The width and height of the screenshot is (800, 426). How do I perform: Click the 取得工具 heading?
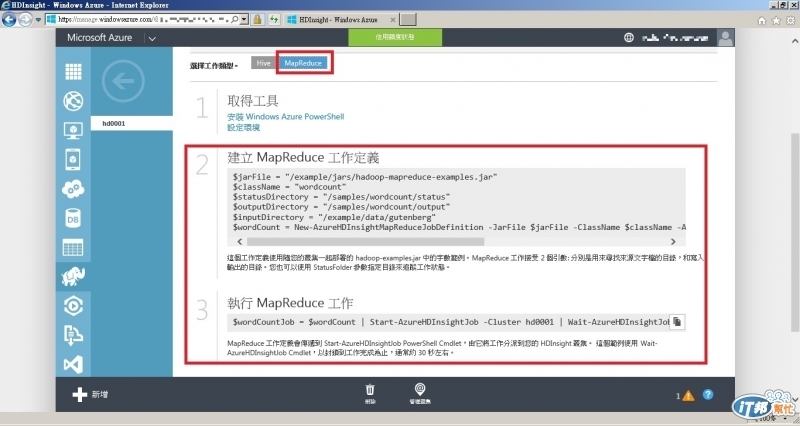pyautogui.click(x=253, y=101)
